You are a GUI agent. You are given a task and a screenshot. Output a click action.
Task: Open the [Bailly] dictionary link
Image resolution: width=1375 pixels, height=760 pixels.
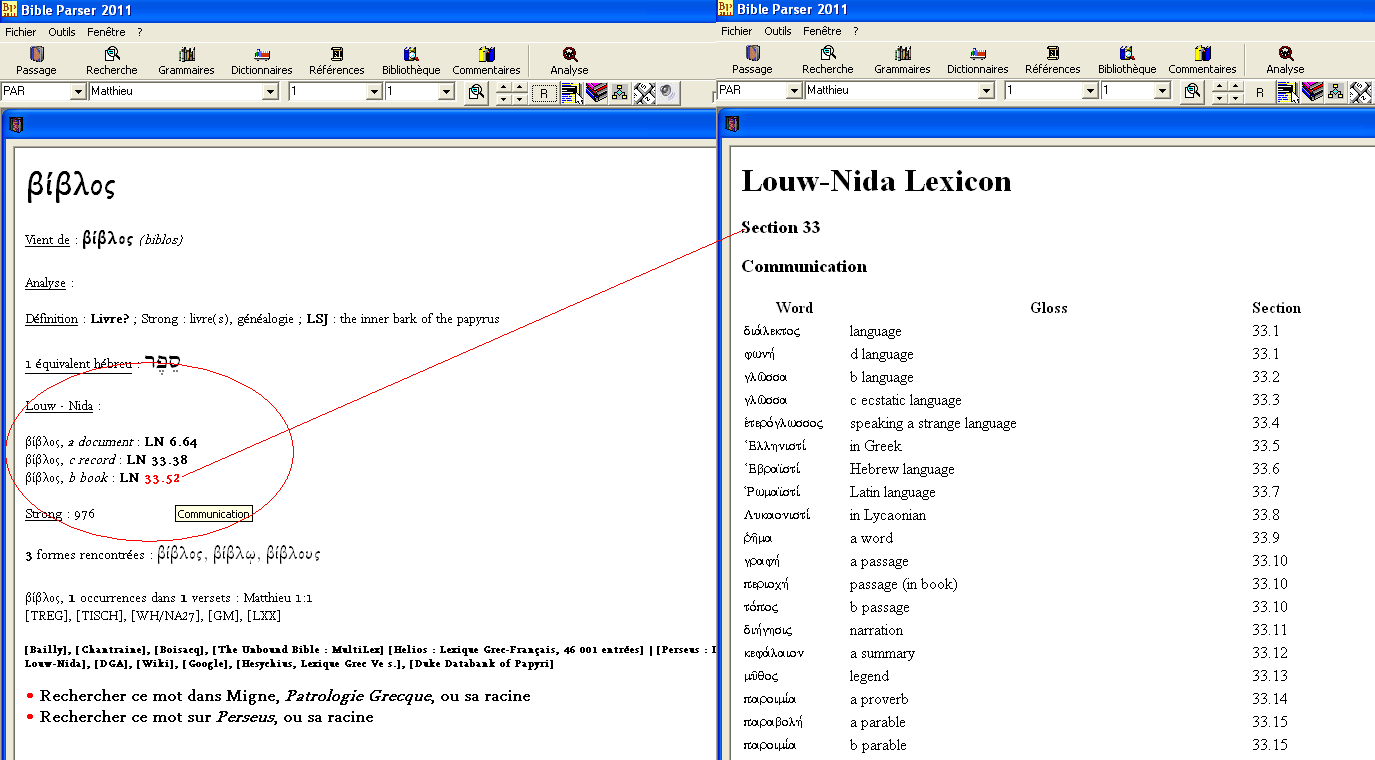47,650
